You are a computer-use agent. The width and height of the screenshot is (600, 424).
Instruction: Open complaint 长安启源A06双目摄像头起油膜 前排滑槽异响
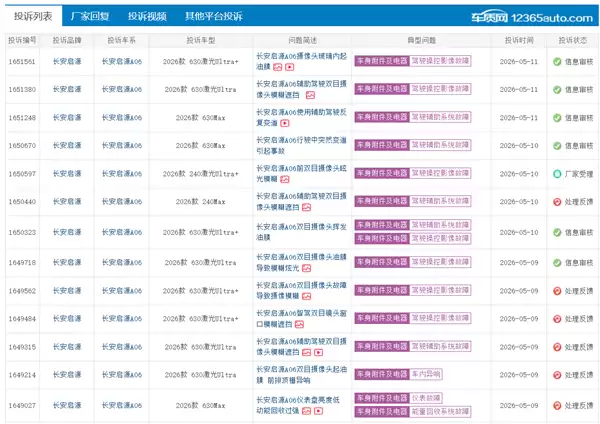(301, 375)
